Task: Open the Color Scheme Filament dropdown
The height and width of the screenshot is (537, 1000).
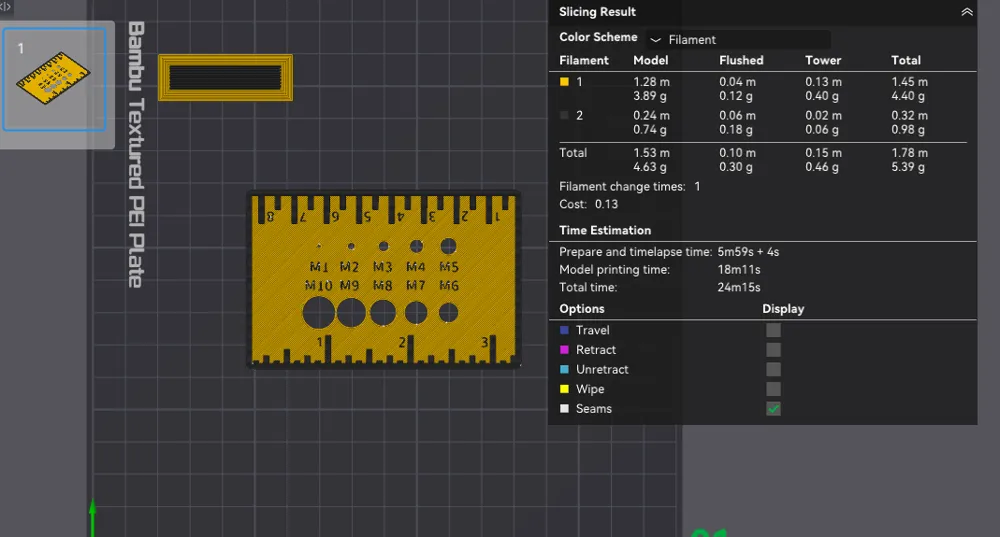Action: (x=738, y=40)
